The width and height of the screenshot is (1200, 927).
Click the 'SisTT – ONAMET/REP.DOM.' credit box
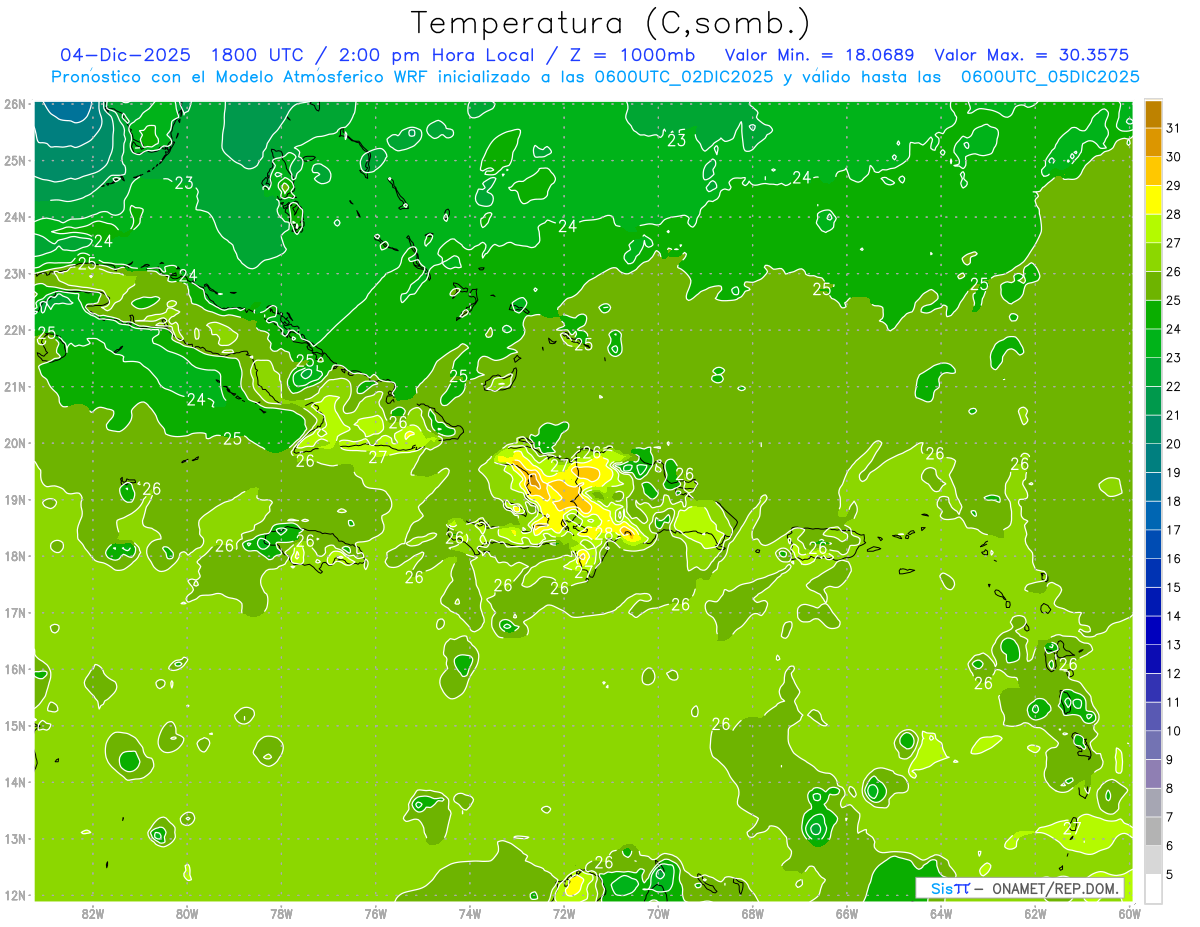pyautogui.click(x=1020, y=888)
